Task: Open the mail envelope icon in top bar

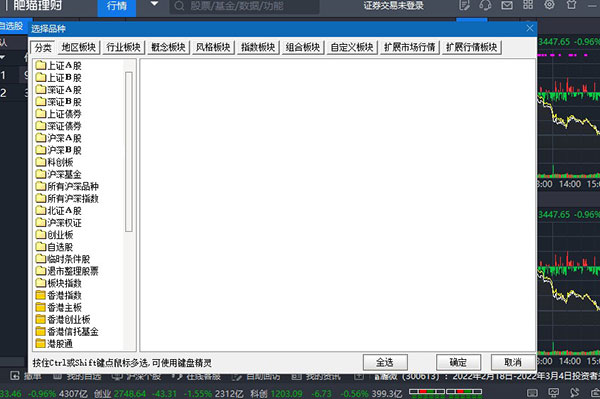Action: (x=507, y=5)
